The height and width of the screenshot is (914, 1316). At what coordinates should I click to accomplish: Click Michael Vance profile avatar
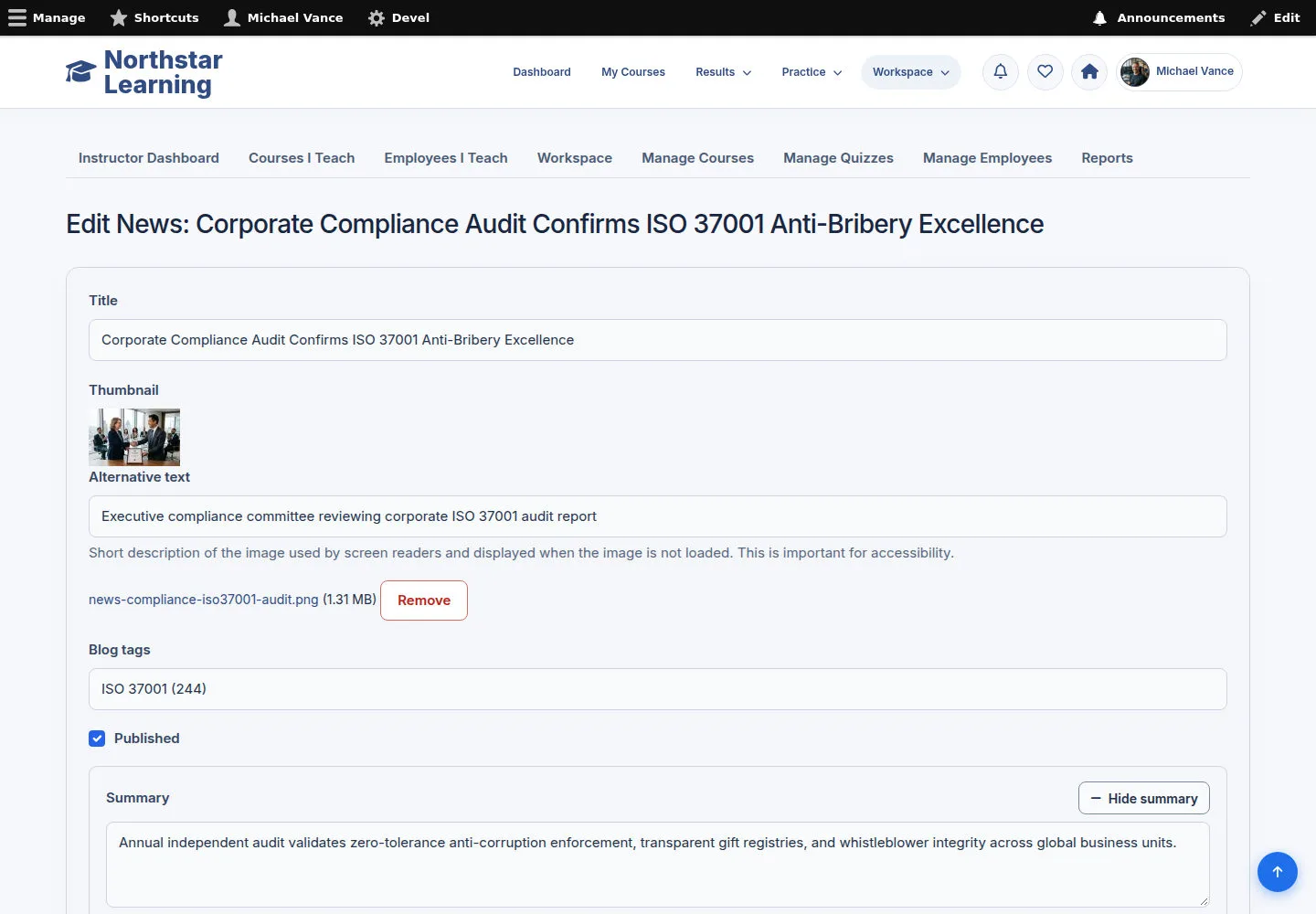pos(1135,72)
